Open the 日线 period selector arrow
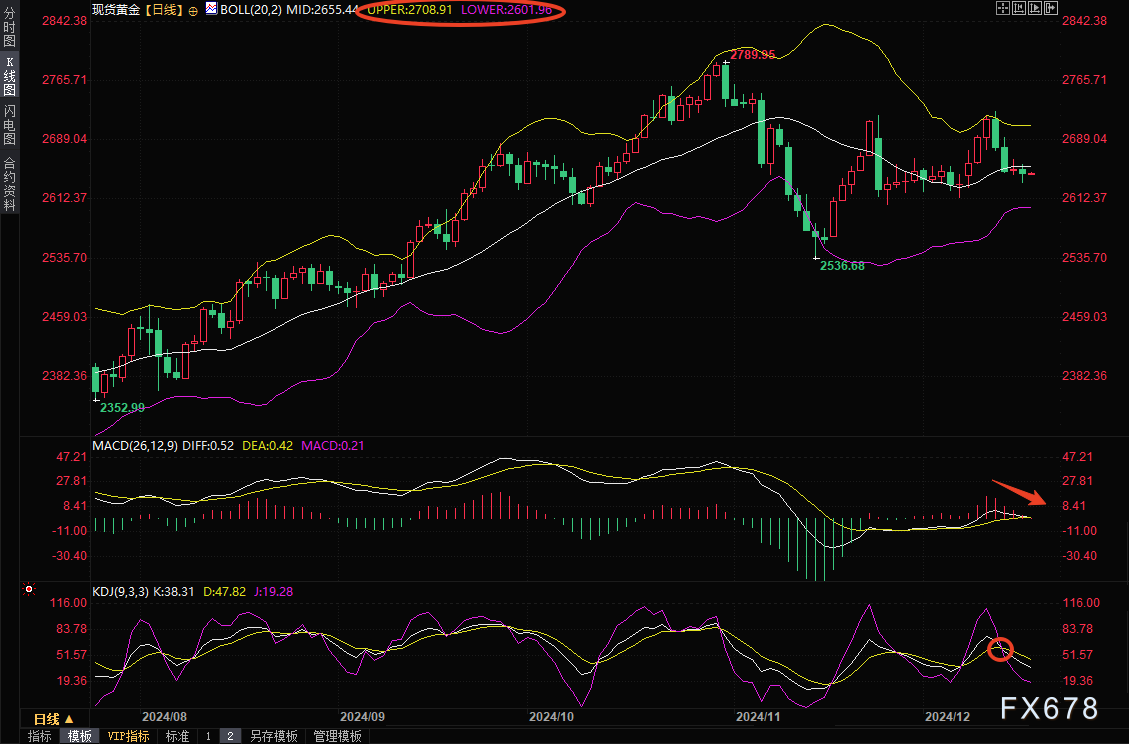This screenshot has width=1129, height=744. (69, 719)
